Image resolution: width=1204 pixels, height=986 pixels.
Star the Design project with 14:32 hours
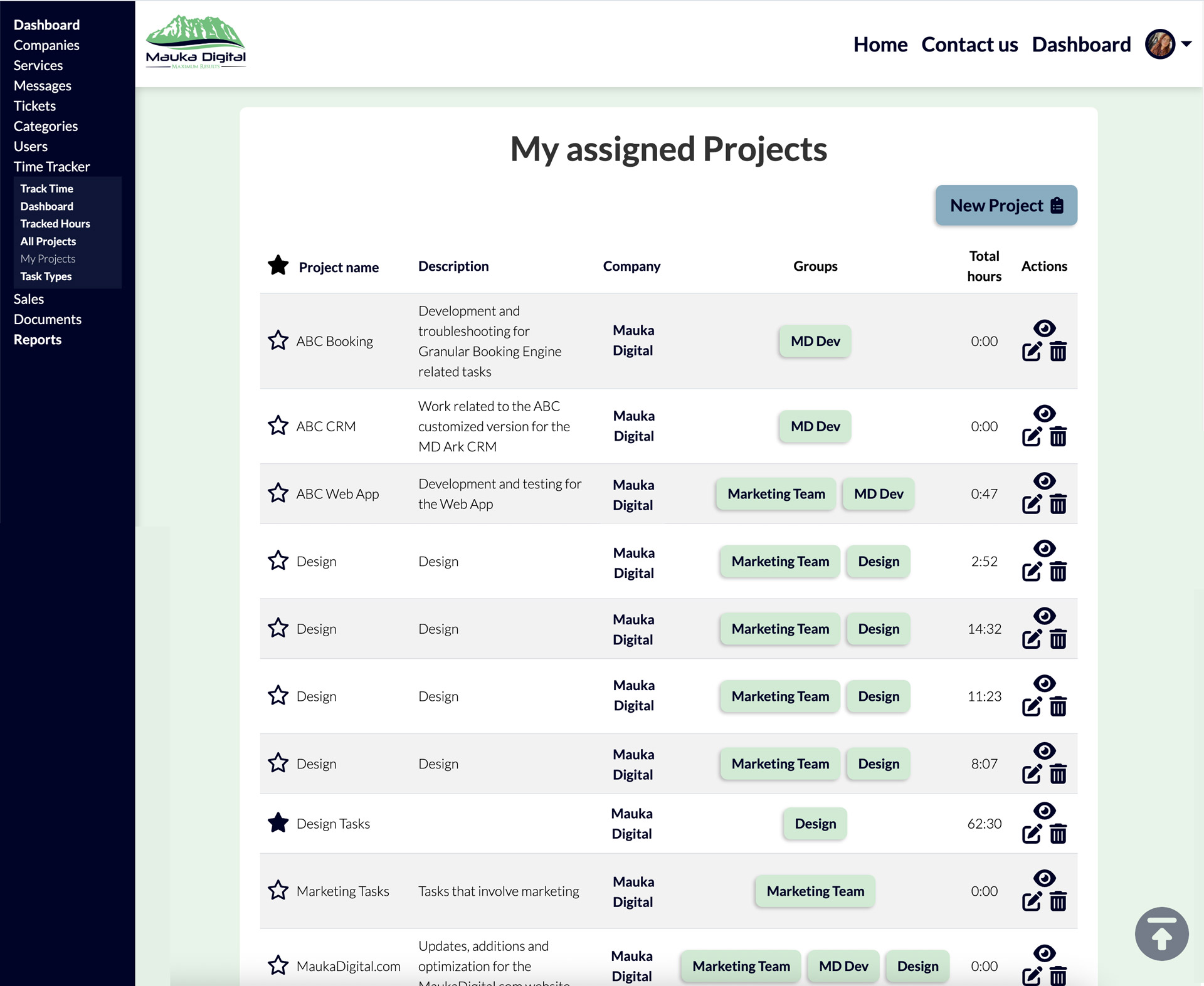(278, 628)
